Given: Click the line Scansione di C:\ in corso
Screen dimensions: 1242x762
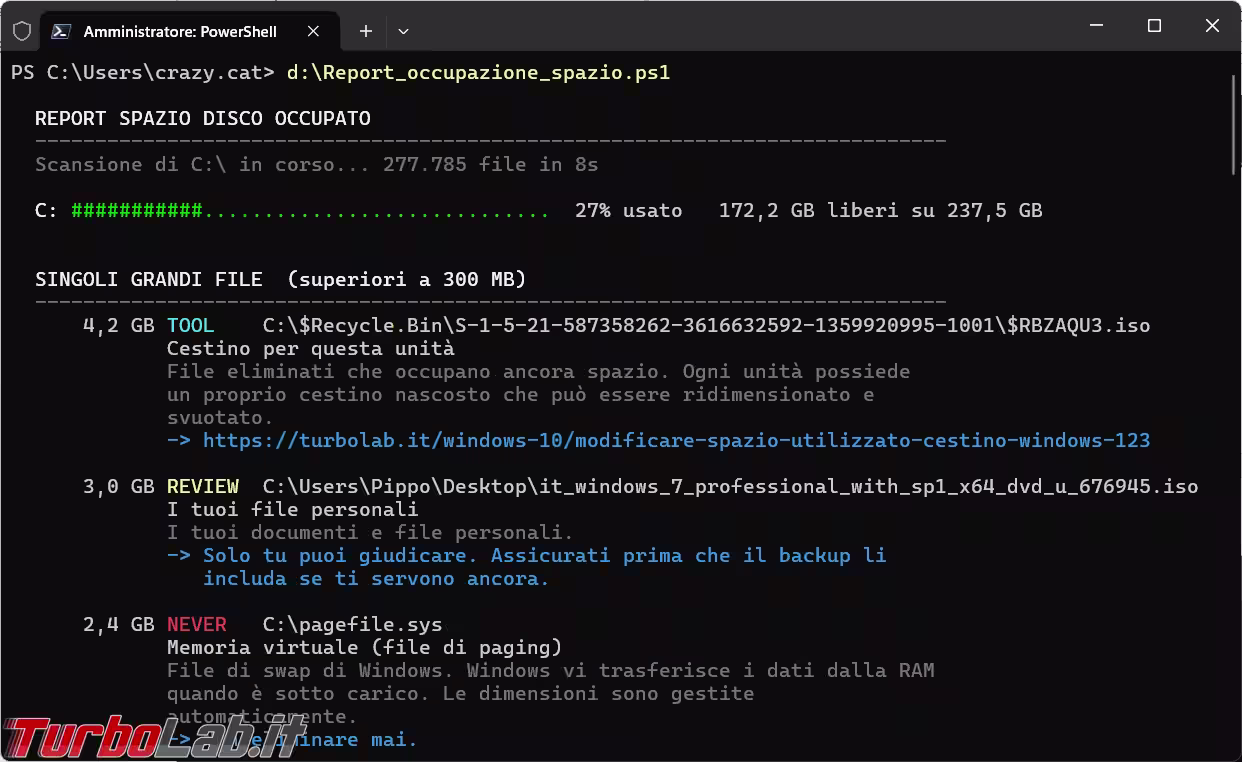Looking at the screenshot, I should [317, 164].
